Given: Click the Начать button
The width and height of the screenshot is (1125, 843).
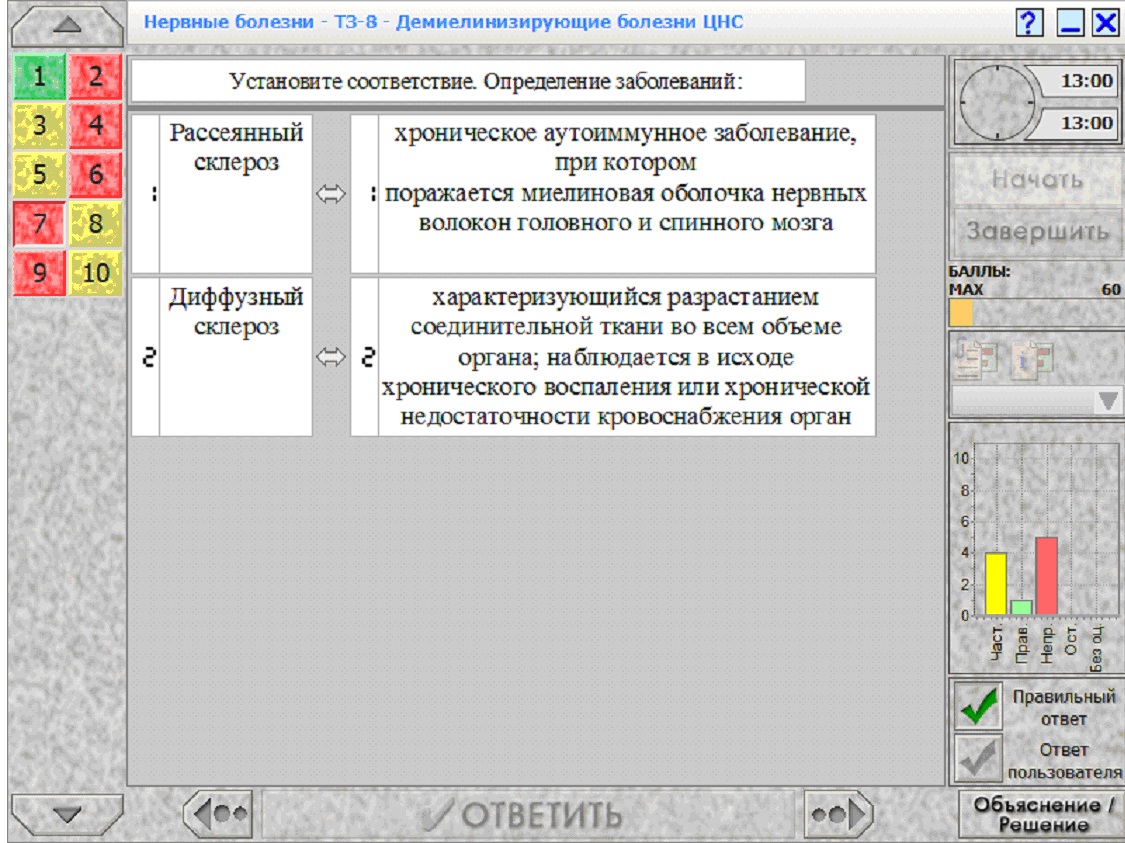Looking at the screenshot, I should pyautogui.click(x=1037, y=179).
